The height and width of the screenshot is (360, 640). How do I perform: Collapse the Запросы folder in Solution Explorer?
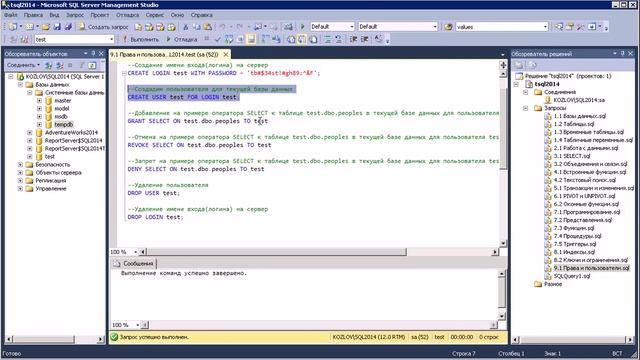tap(526, 108)
